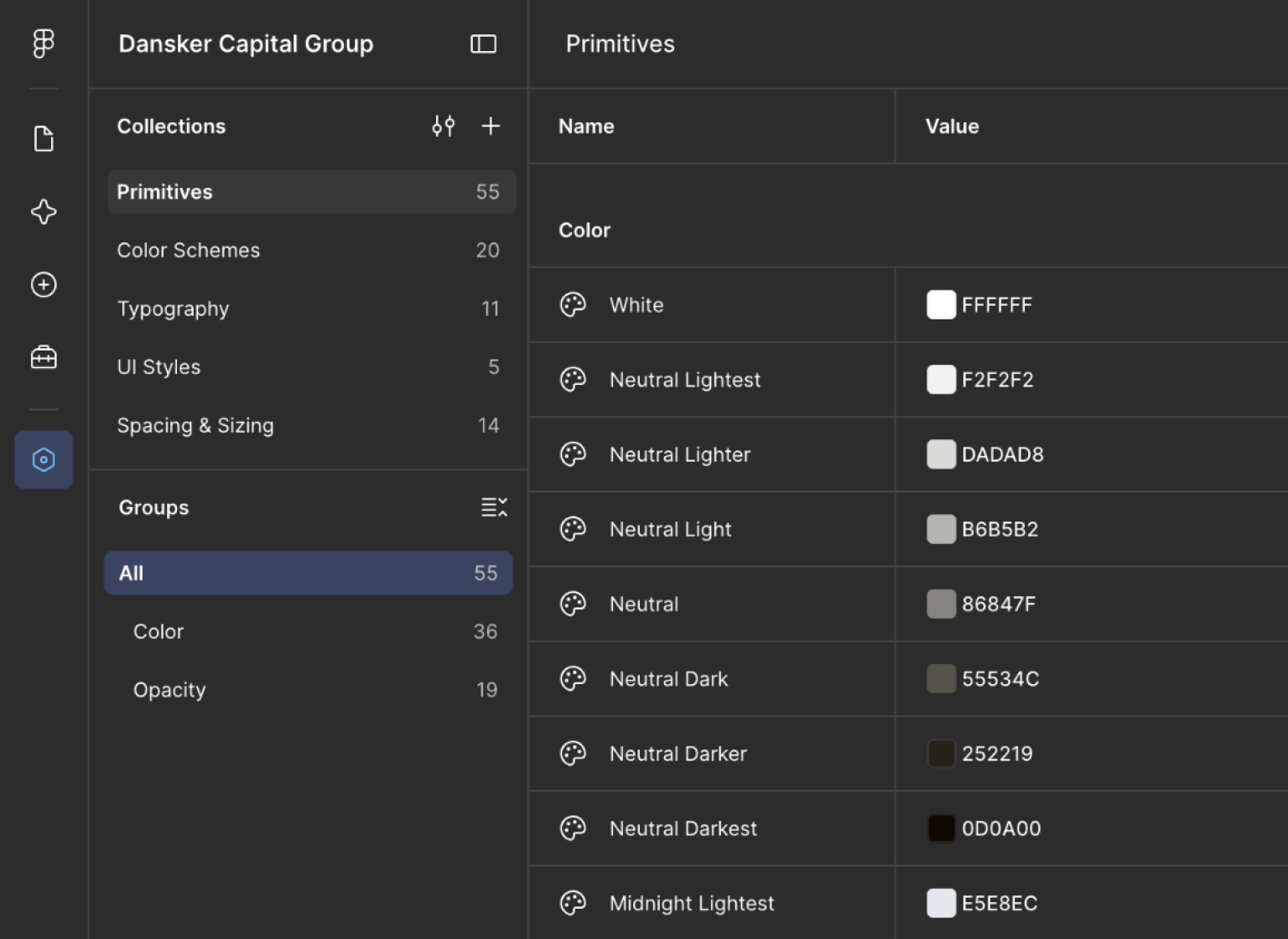The width and height of the screenshot is (1288, 939).
Task: Open the DADAD8 color swatch
Action: (941, 454)
